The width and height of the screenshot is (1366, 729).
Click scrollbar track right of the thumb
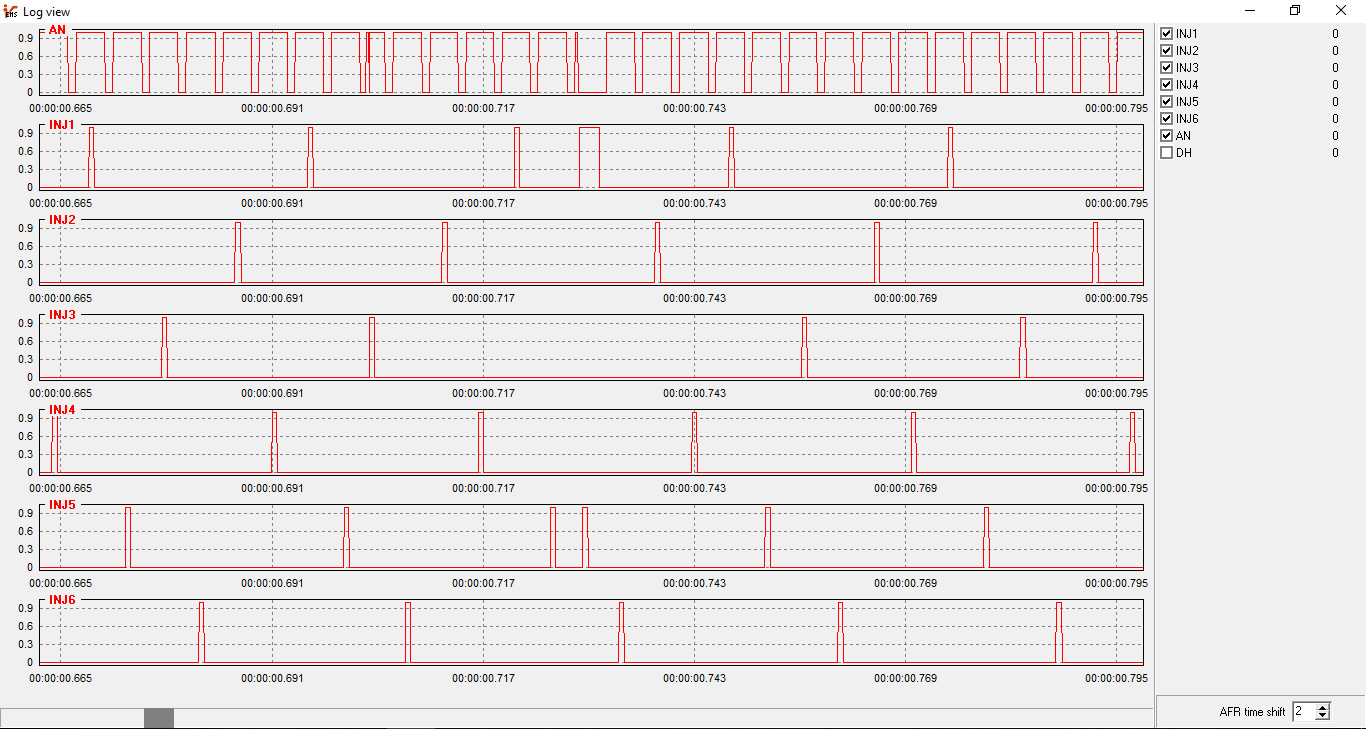(664, 718)
